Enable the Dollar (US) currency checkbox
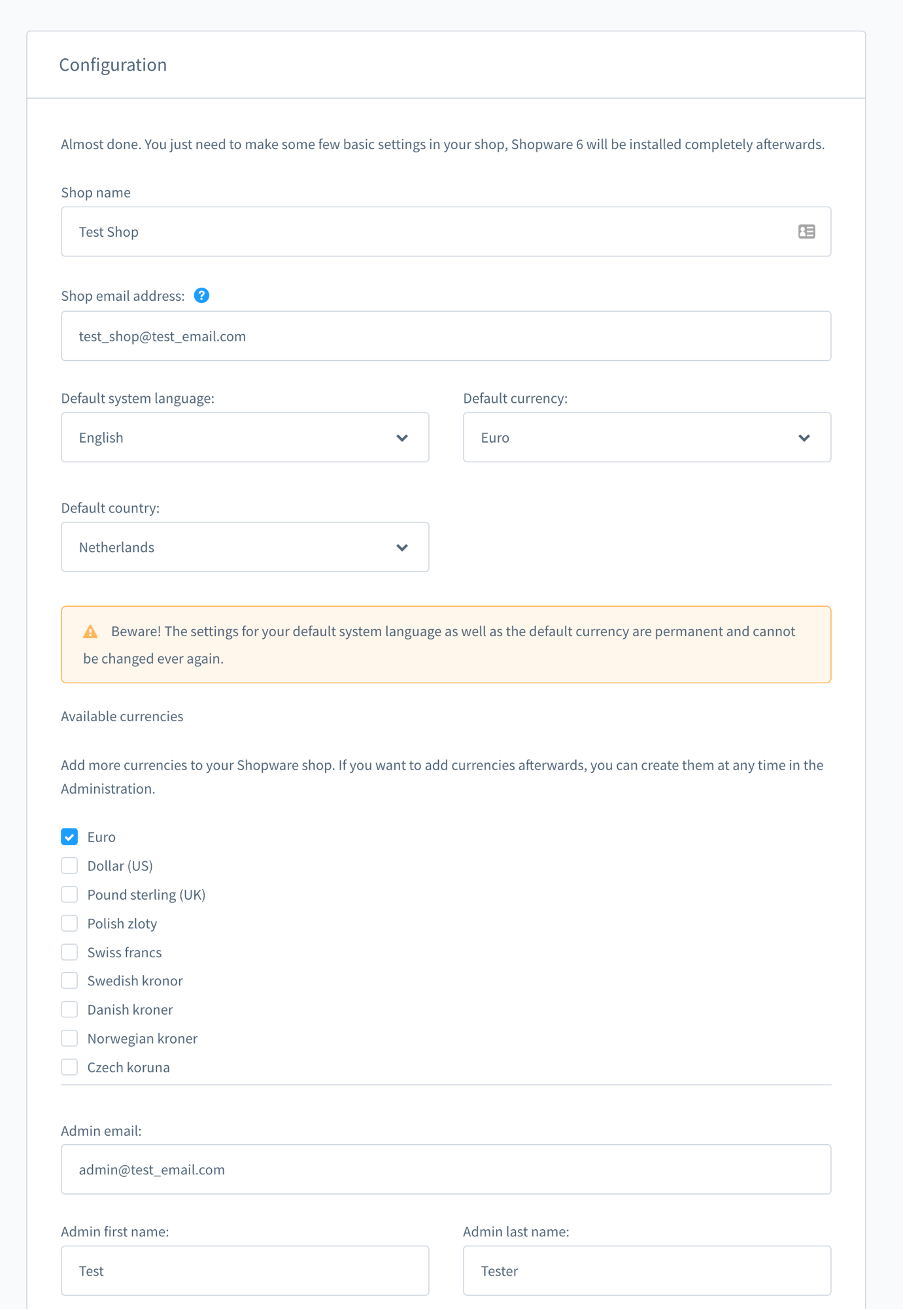 69,866
